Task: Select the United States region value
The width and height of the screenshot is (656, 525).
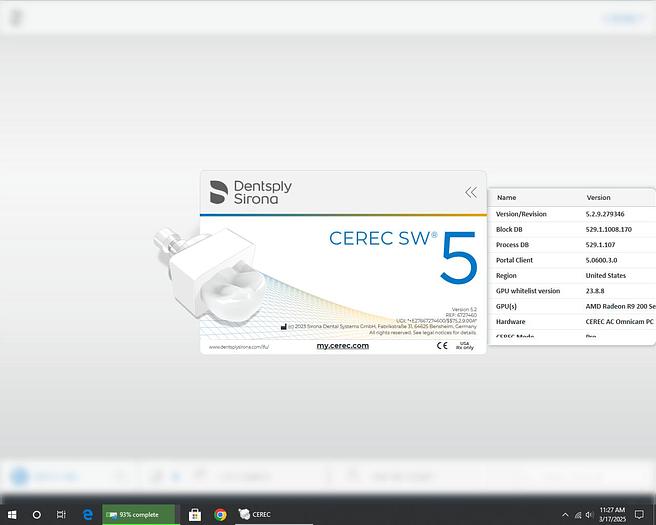Action: tap(605, 275)
